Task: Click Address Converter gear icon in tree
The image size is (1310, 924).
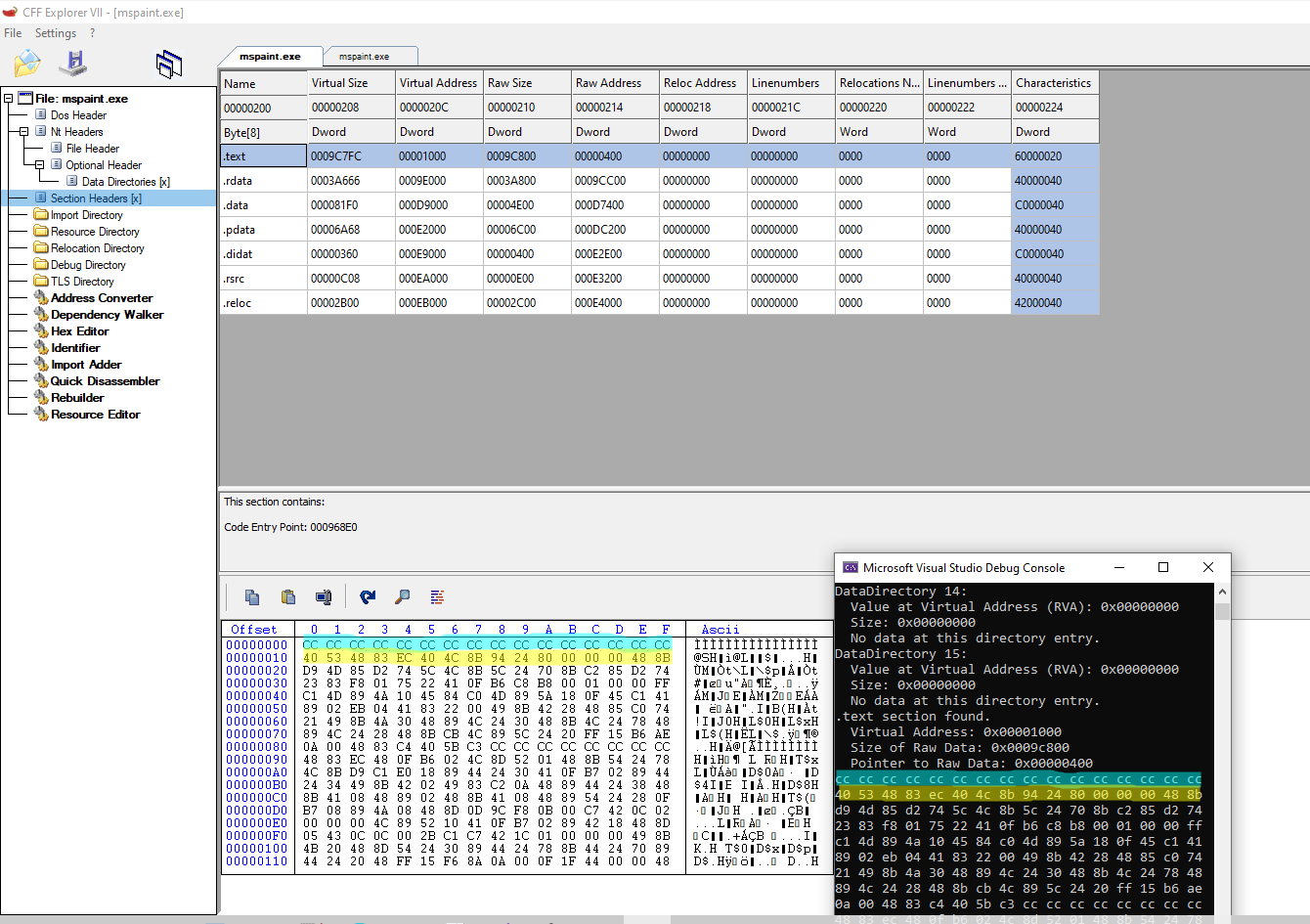Action: [x=41, y=297]
